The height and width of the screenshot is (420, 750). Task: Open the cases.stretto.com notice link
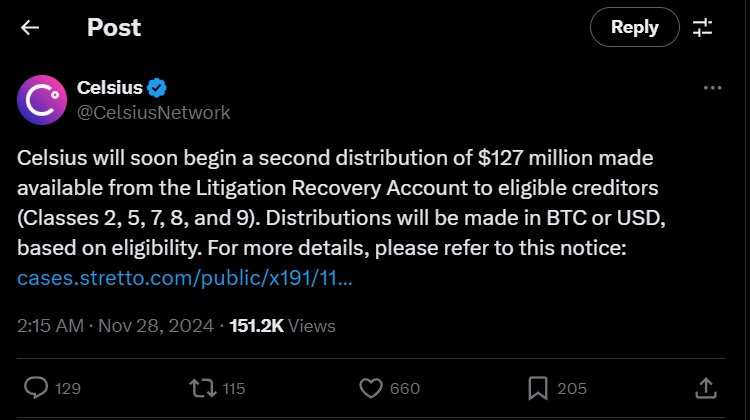(x=185, y=277)
